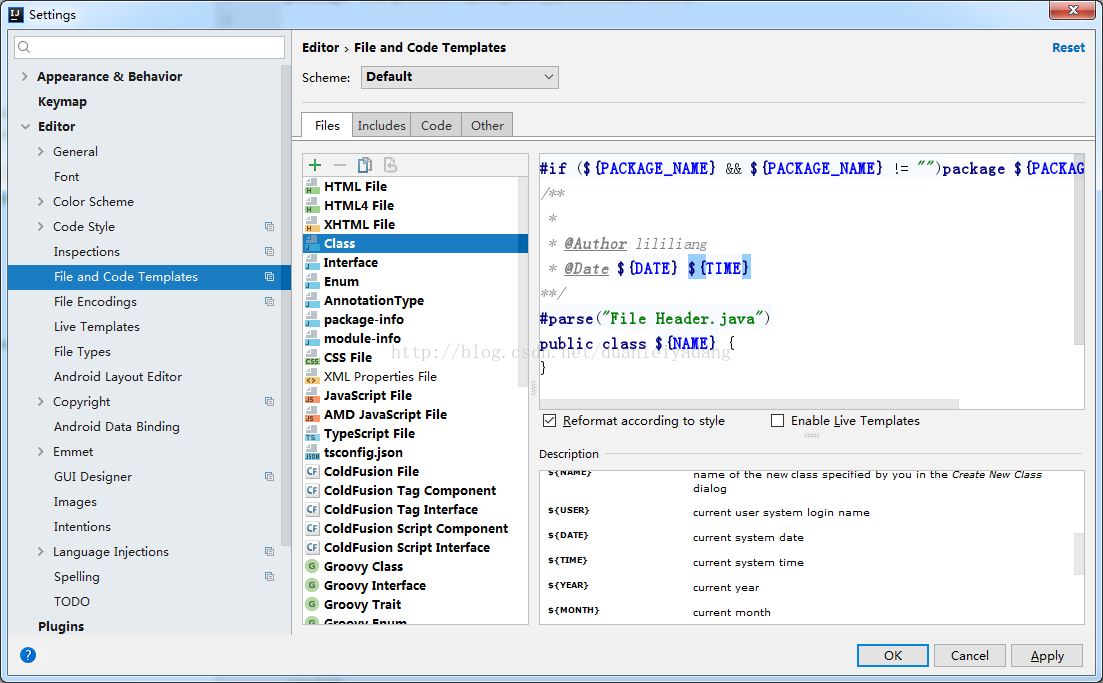This screenshot has width=1103, height=683.
Task: Click the Description panel vertical scrollbar
Action: (1079, 554)
